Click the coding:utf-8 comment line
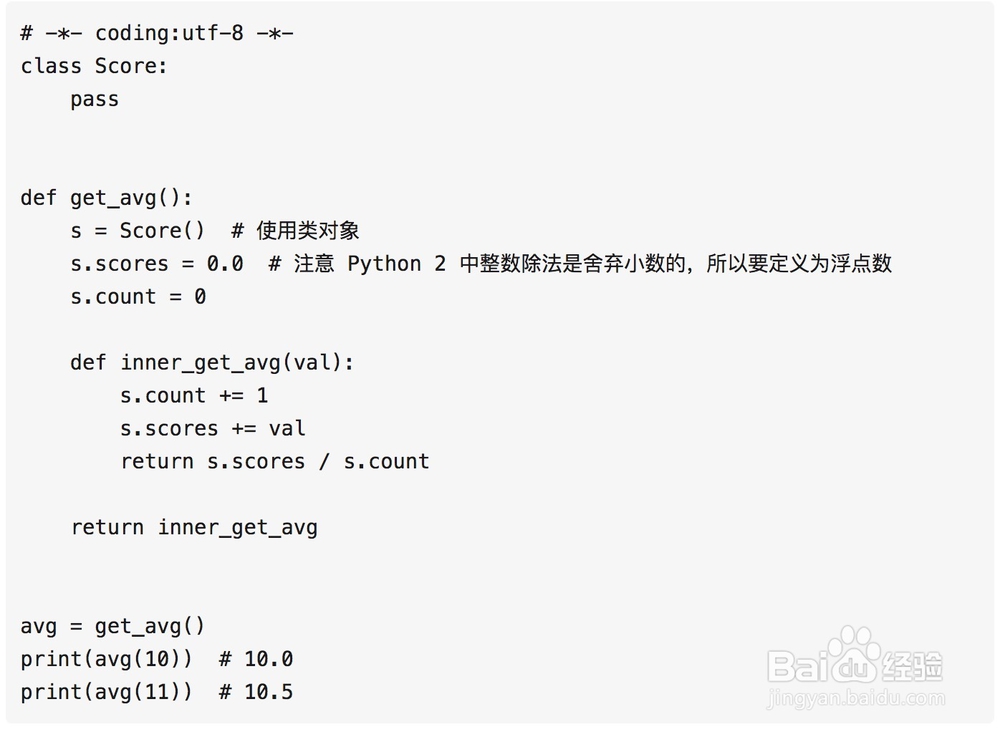1000x732 pixels. (x=157, y=33)
